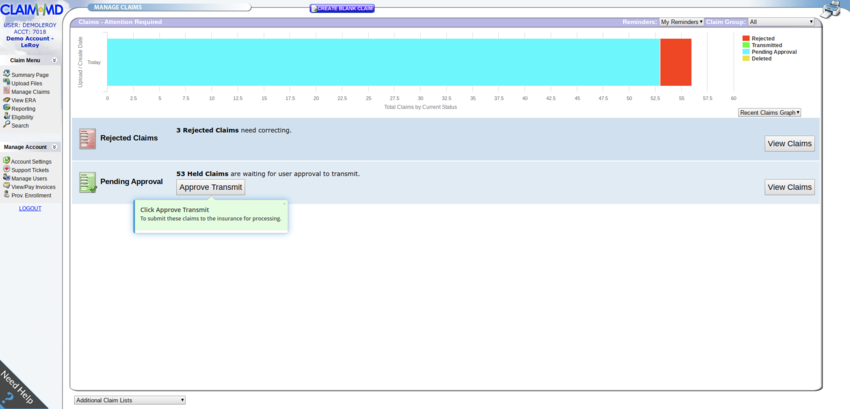Screen dimensions: 850x409
Task: Click the Support Tickets icon
Action: tap(7, 169)
